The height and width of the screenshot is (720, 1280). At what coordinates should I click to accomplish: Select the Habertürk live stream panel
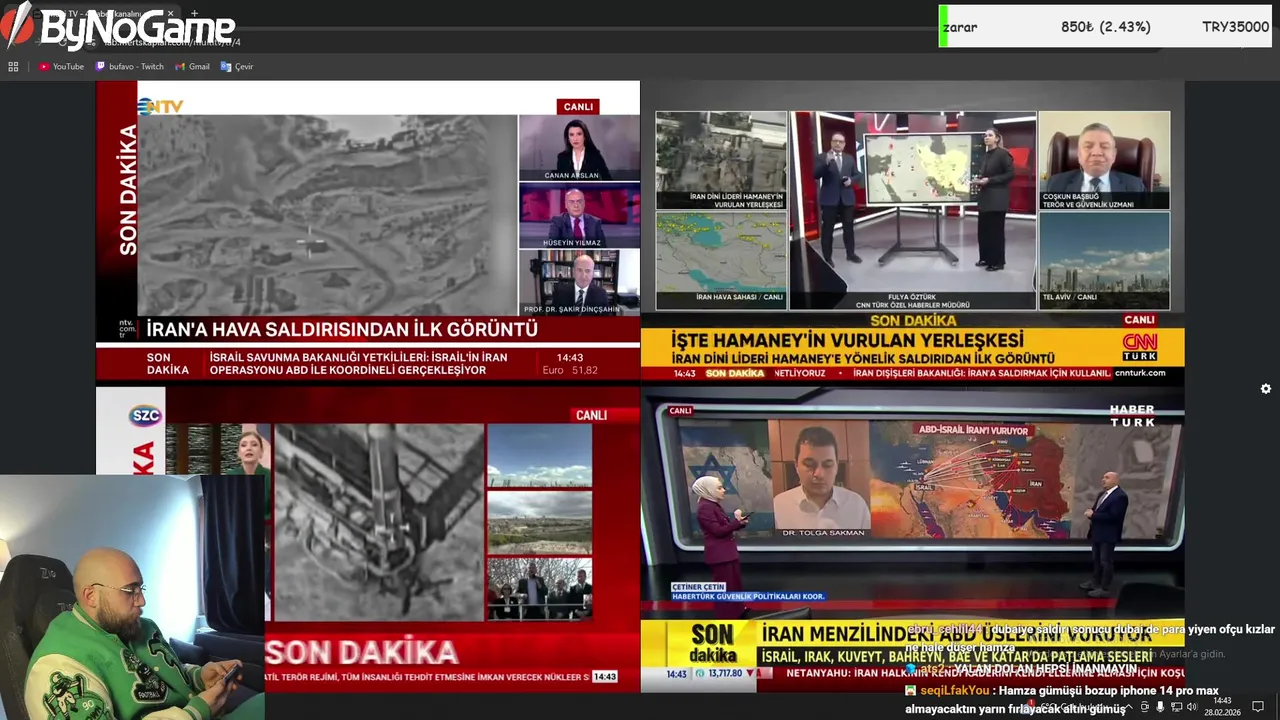[x=912, y=540]
